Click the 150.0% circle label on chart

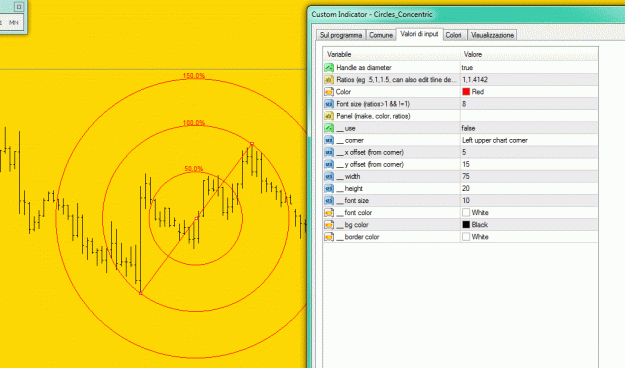pos(194,76)
